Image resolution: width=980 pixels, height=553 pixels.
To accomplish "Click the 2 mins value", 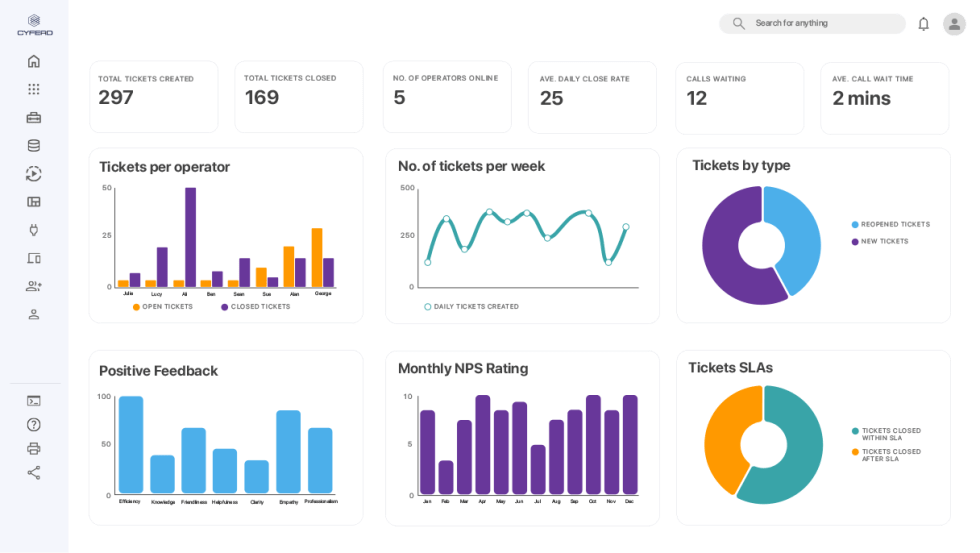I will point(861,98).
